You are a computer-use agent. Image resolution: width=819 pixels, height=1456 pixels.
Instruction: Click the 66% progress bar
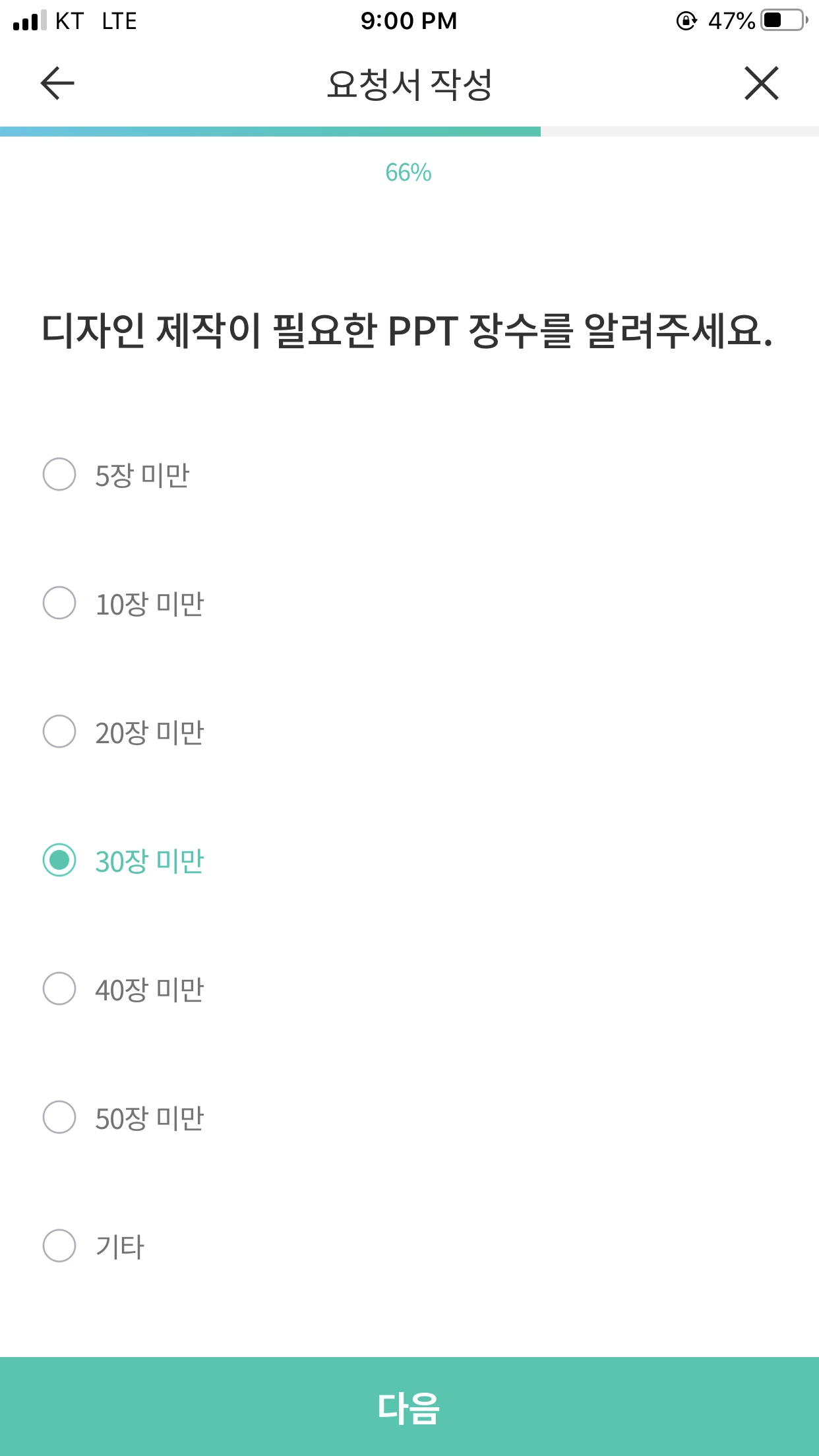pyautogui.click(x=409, y=131)
